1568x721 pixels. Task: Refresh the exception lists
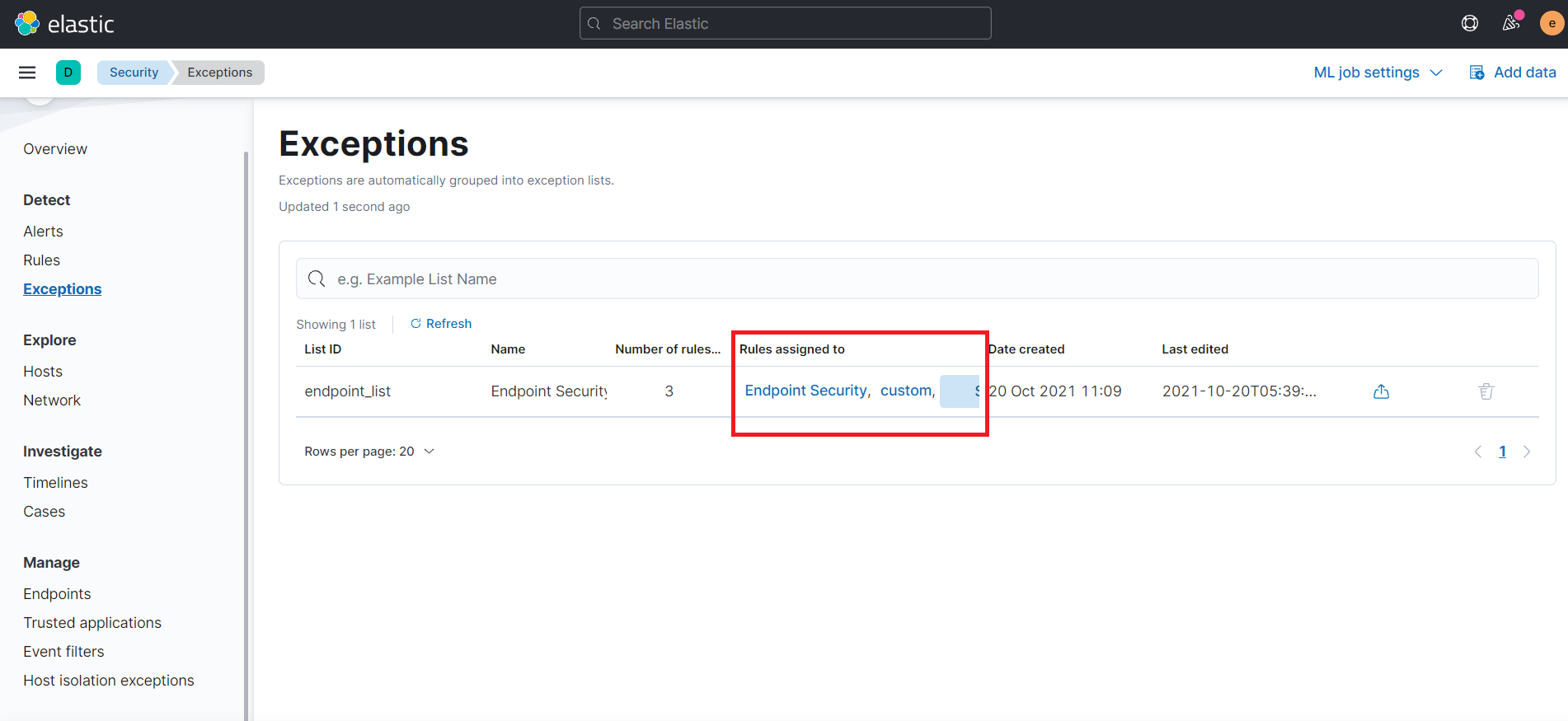pyautogui.click(x=441, y=324)
